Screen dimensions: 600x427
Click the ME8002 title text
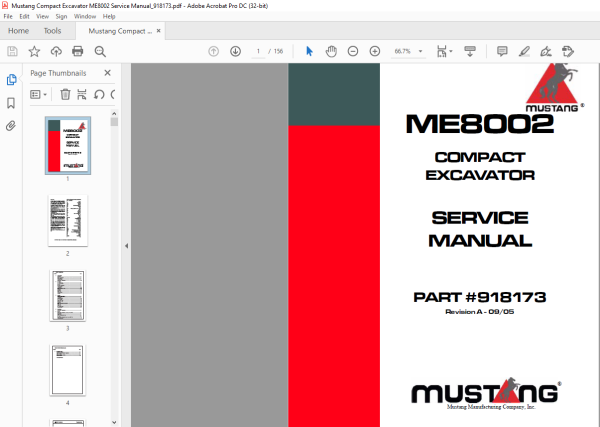click(480, 124)
